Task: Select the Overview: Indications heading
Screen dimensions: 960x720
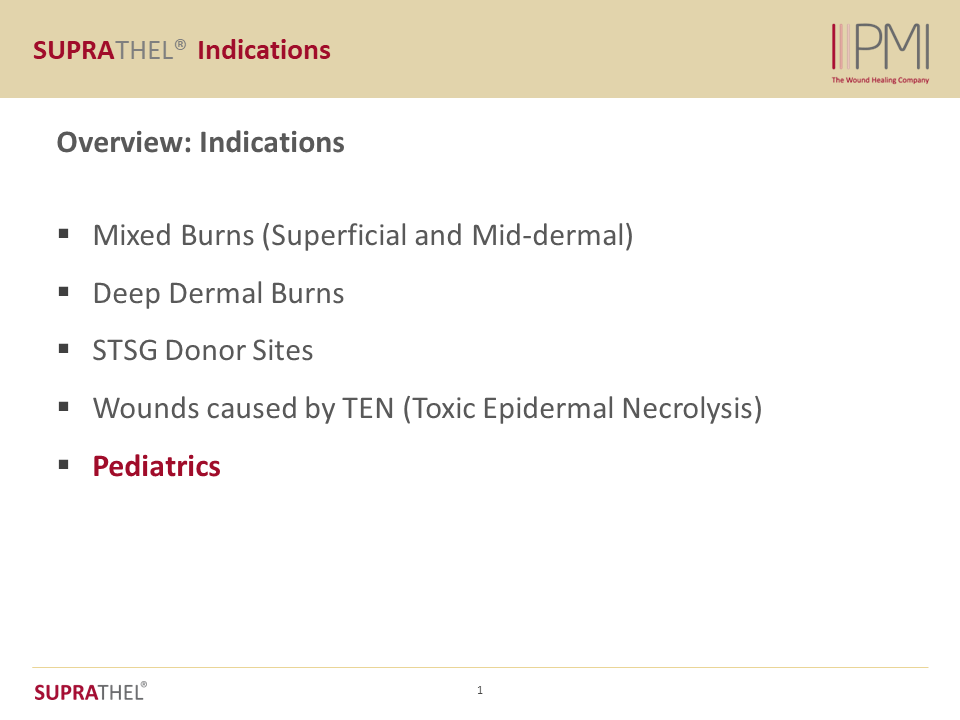Action: click(x=200, y=143)
